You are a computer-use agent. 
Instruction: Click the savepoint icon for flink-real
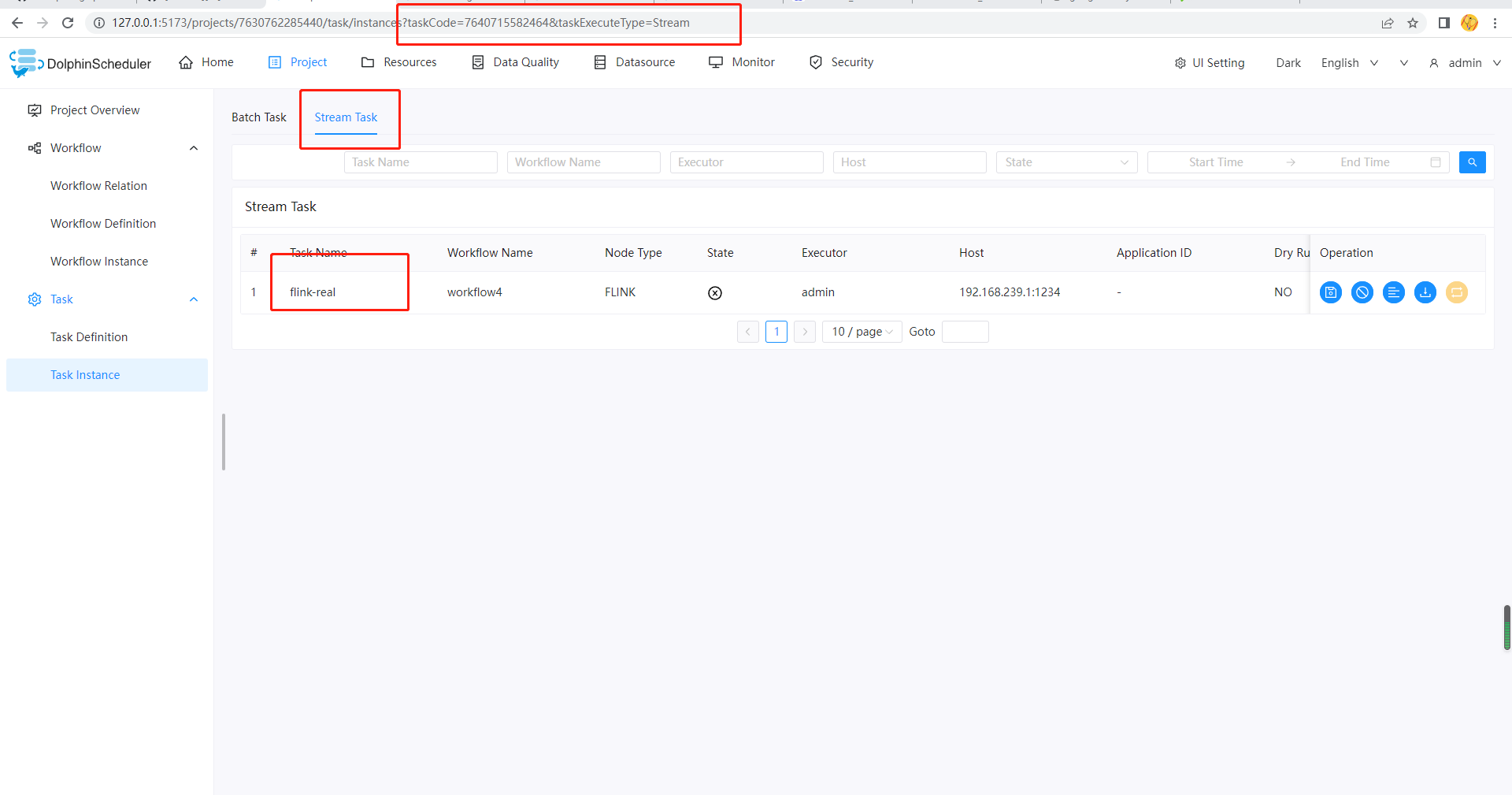coord(1331,292)
